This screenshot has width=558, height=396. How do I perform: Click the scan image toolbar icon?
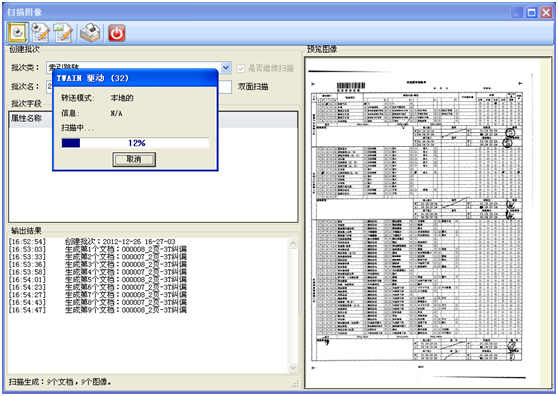point(17,33)
